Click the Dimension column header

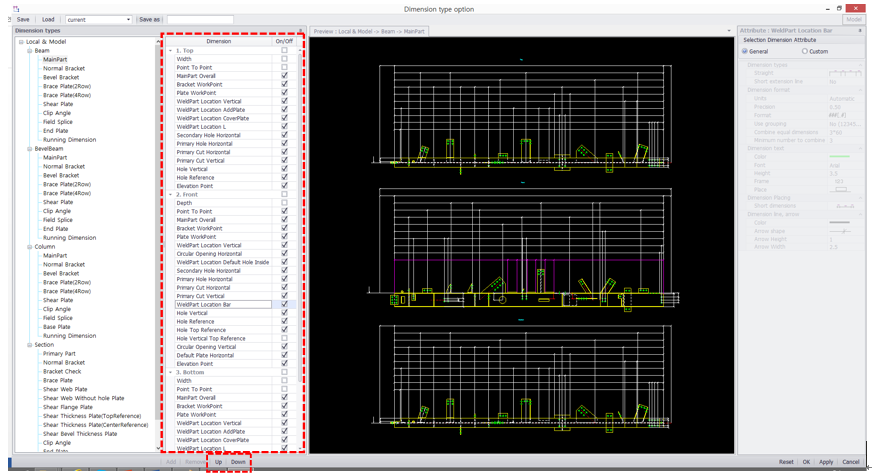pyautogui.click(x=219, y=41)
